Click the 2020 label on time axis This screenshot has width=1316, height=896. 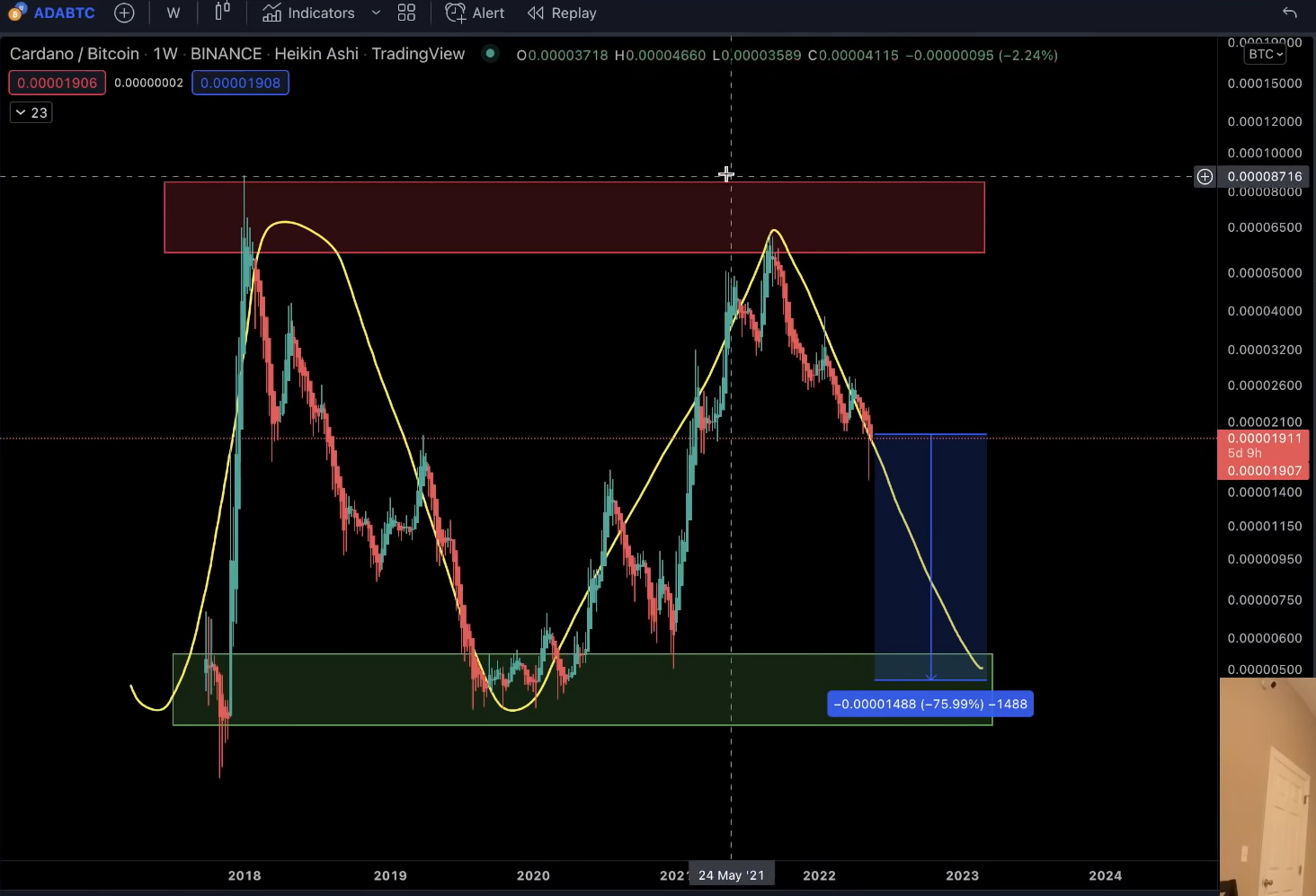[533, 875]
